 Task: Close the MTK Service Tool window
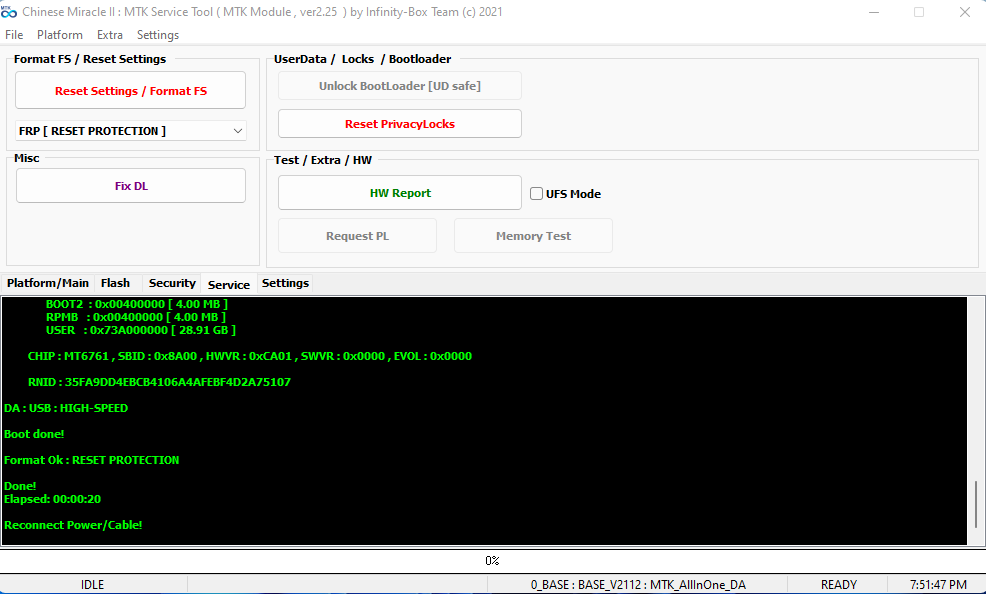965,12
